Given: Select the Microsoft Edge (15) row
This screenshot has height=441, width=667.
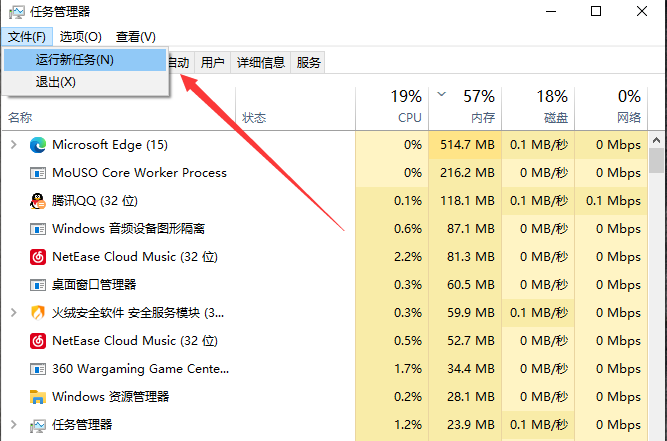Looking at the screenshot, I should [324, 145].
